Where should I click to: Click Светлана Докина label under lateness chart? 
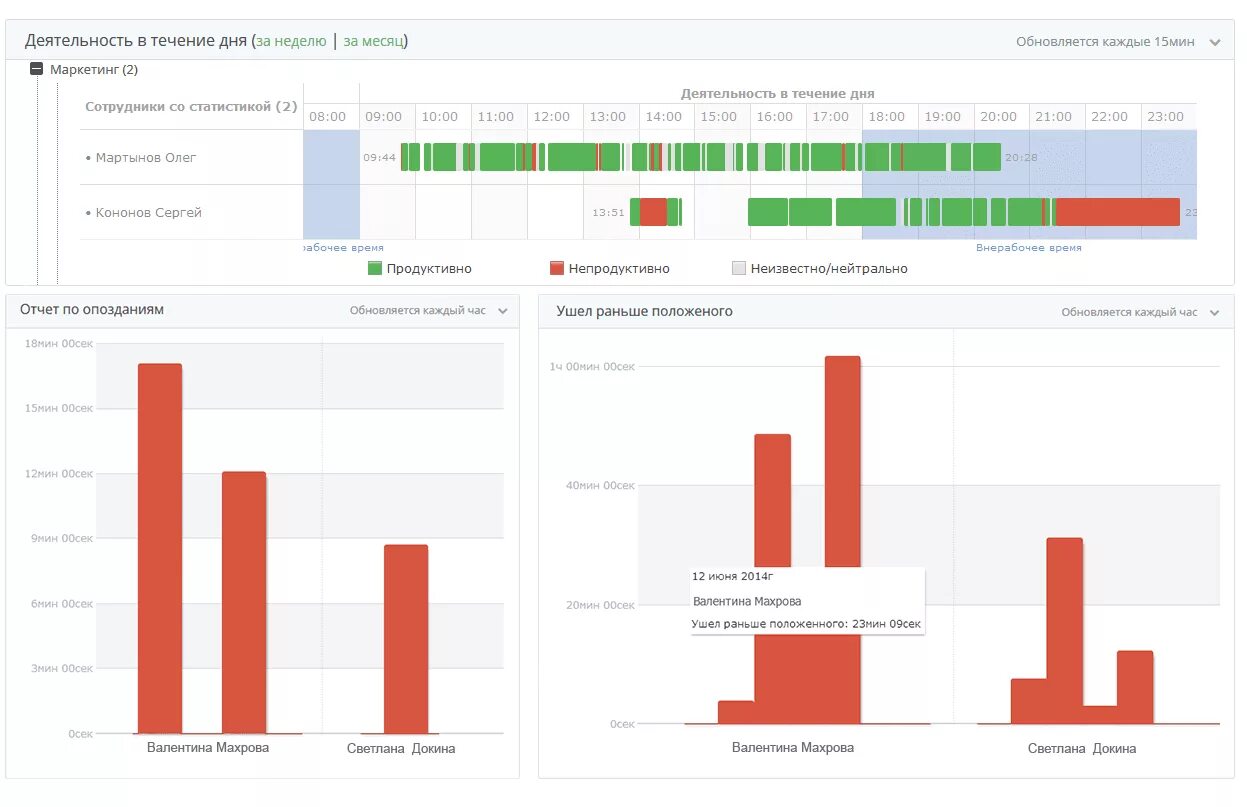401,748
